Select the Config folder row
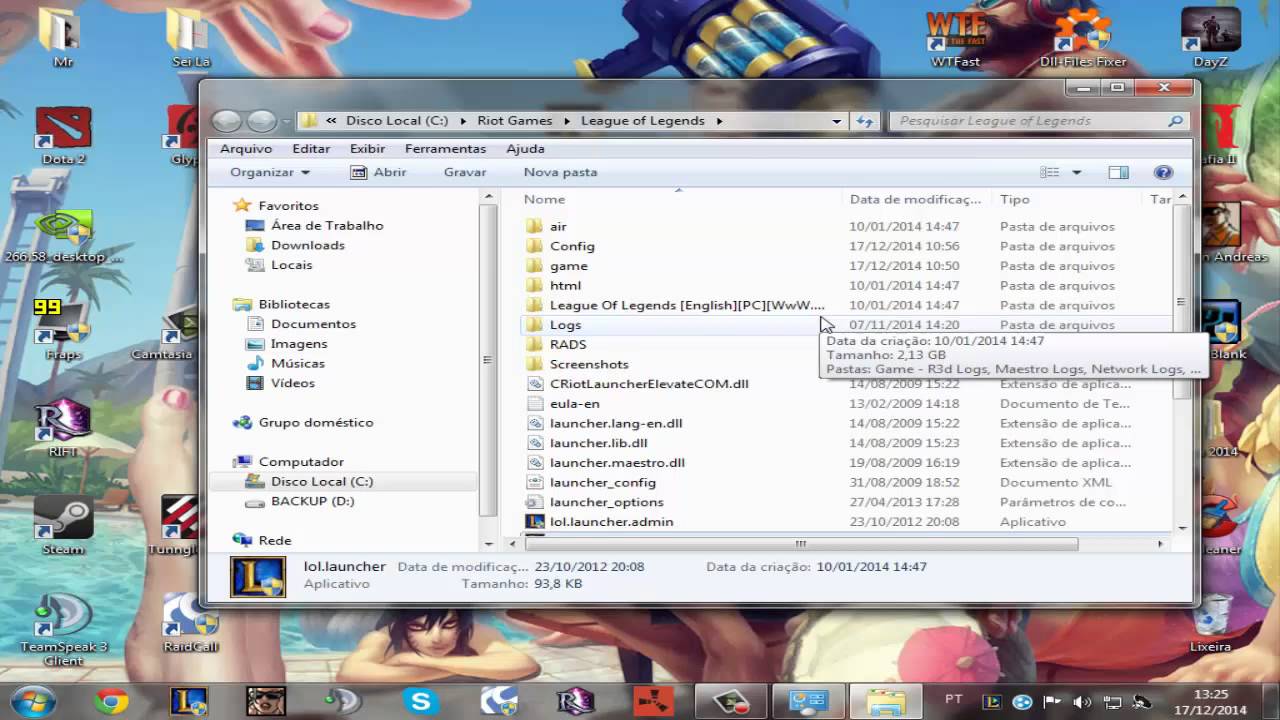1280x720 pixels. (845, 246)
